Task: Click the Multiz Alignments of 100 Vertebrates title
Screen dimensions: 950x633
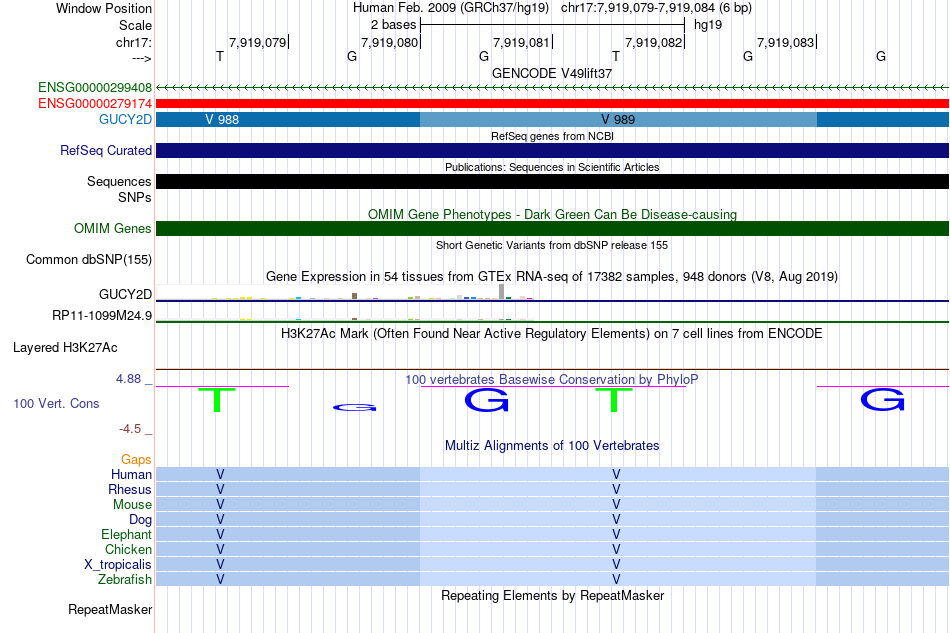Action: tap(552, 446)
